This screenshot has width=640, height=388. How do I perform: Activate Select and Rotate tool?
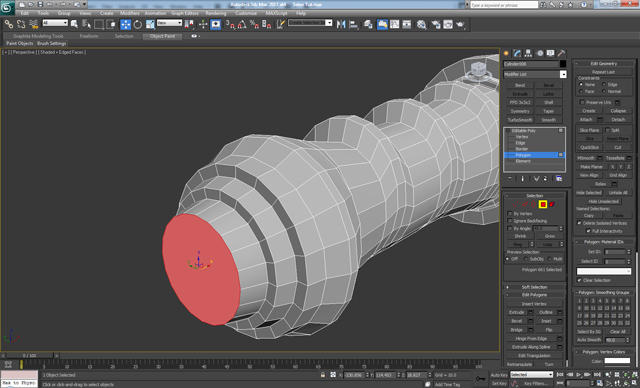[x=138, y=24]
